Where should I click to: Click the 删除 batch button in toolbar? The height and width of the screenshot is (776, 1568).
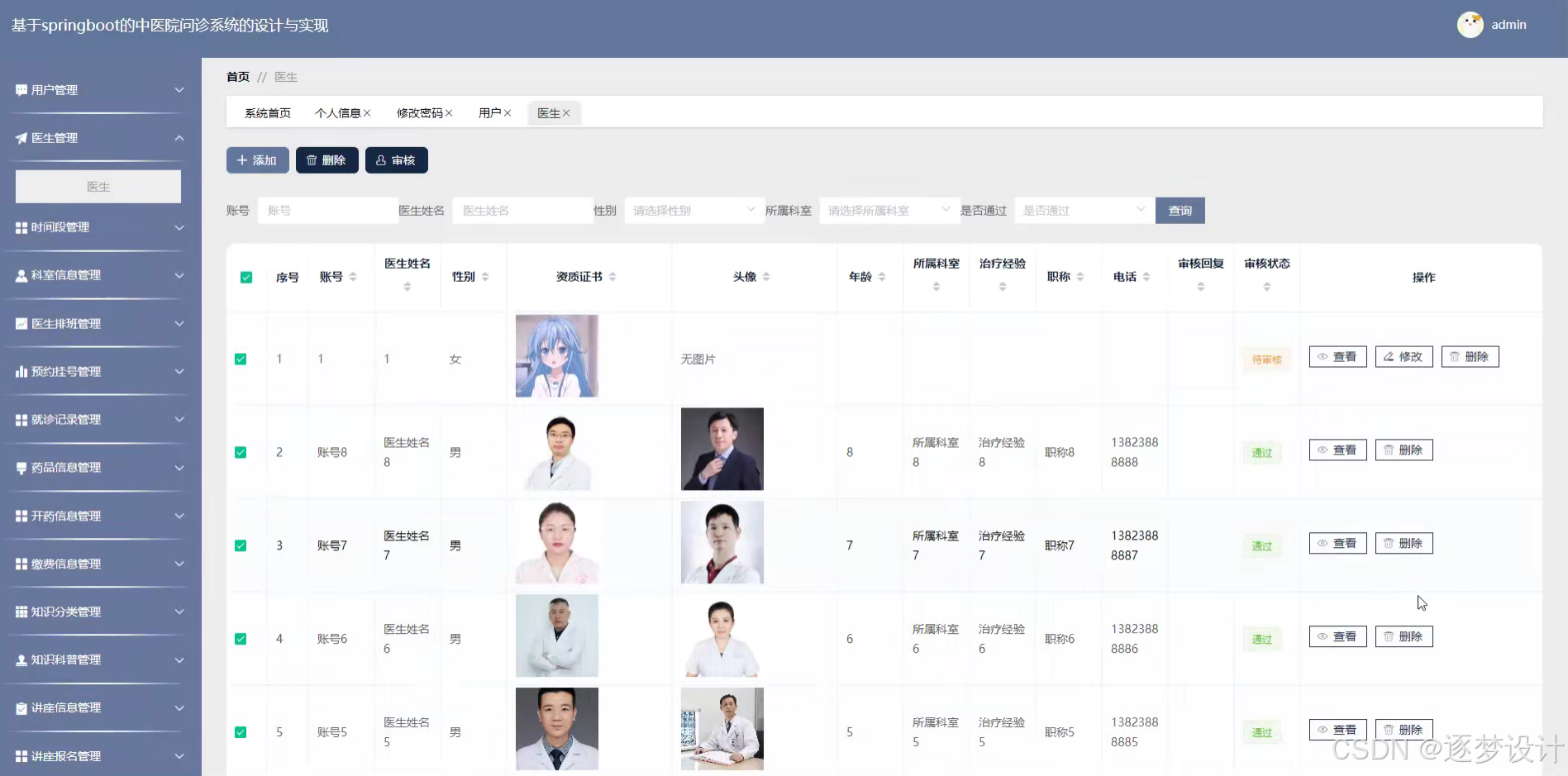327,160
